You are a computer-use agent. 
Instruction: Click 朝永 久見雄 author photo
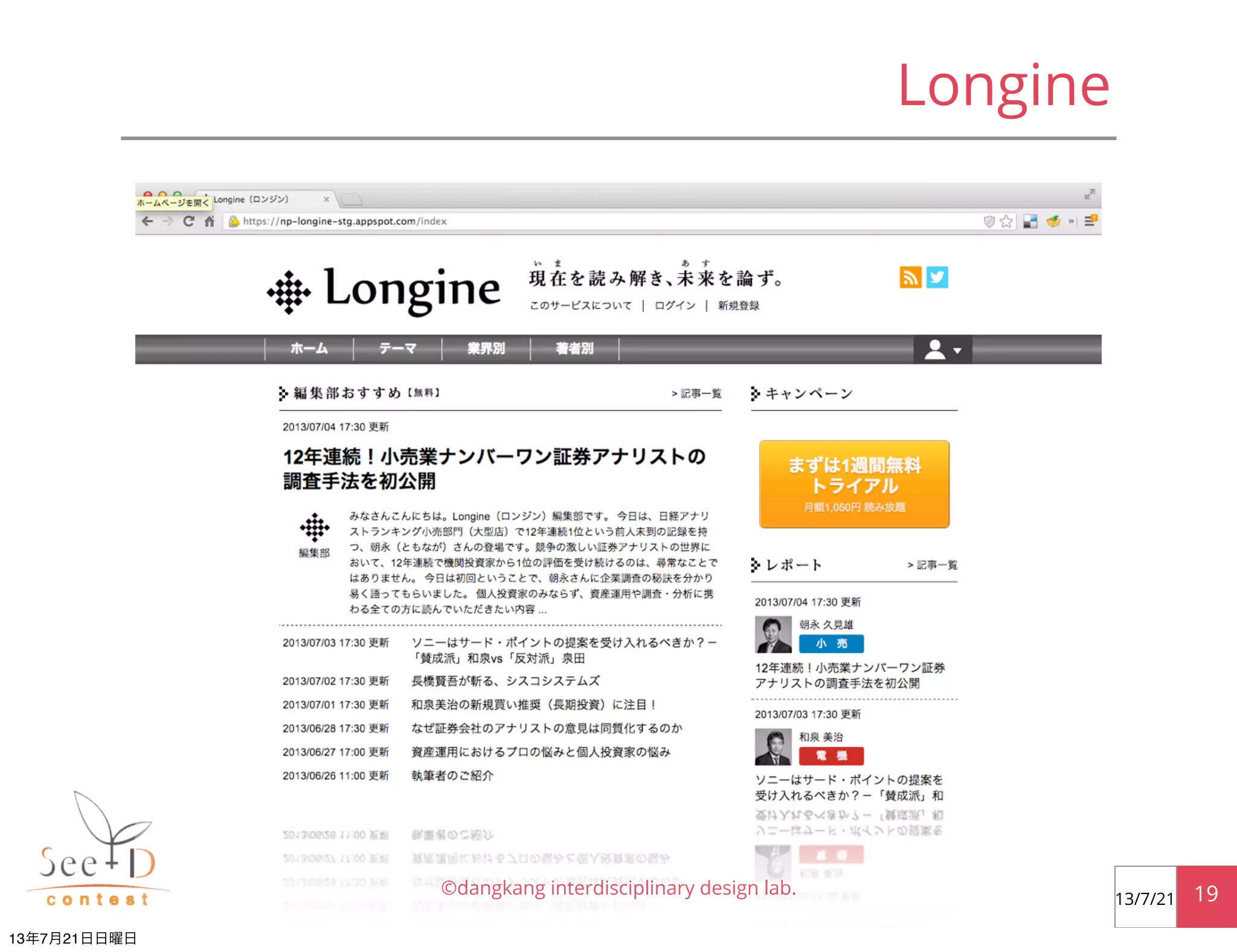tap(773, 634)
